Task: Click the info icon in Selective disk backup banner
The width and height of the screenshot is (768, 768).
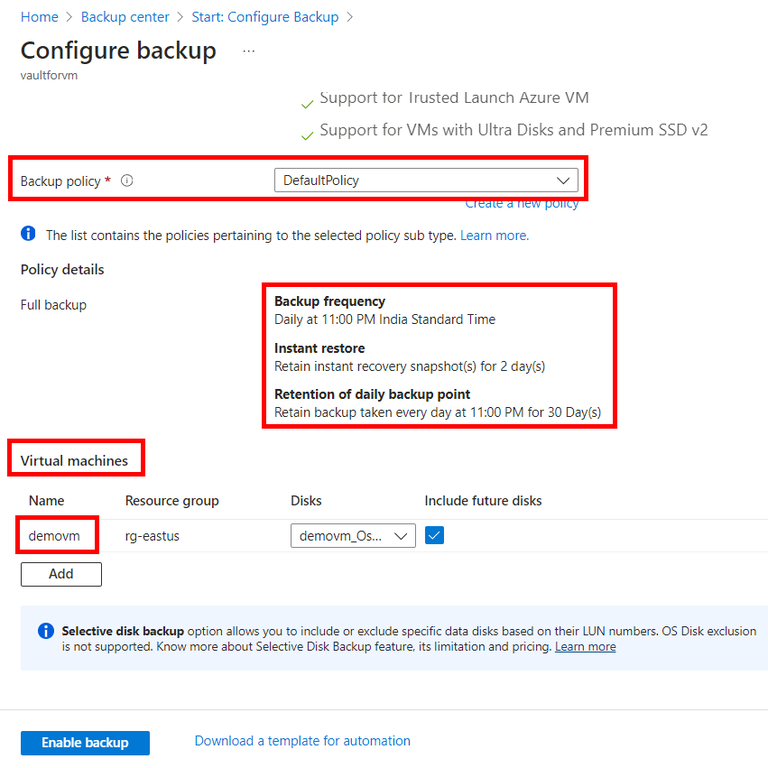Action: (46, 631)
